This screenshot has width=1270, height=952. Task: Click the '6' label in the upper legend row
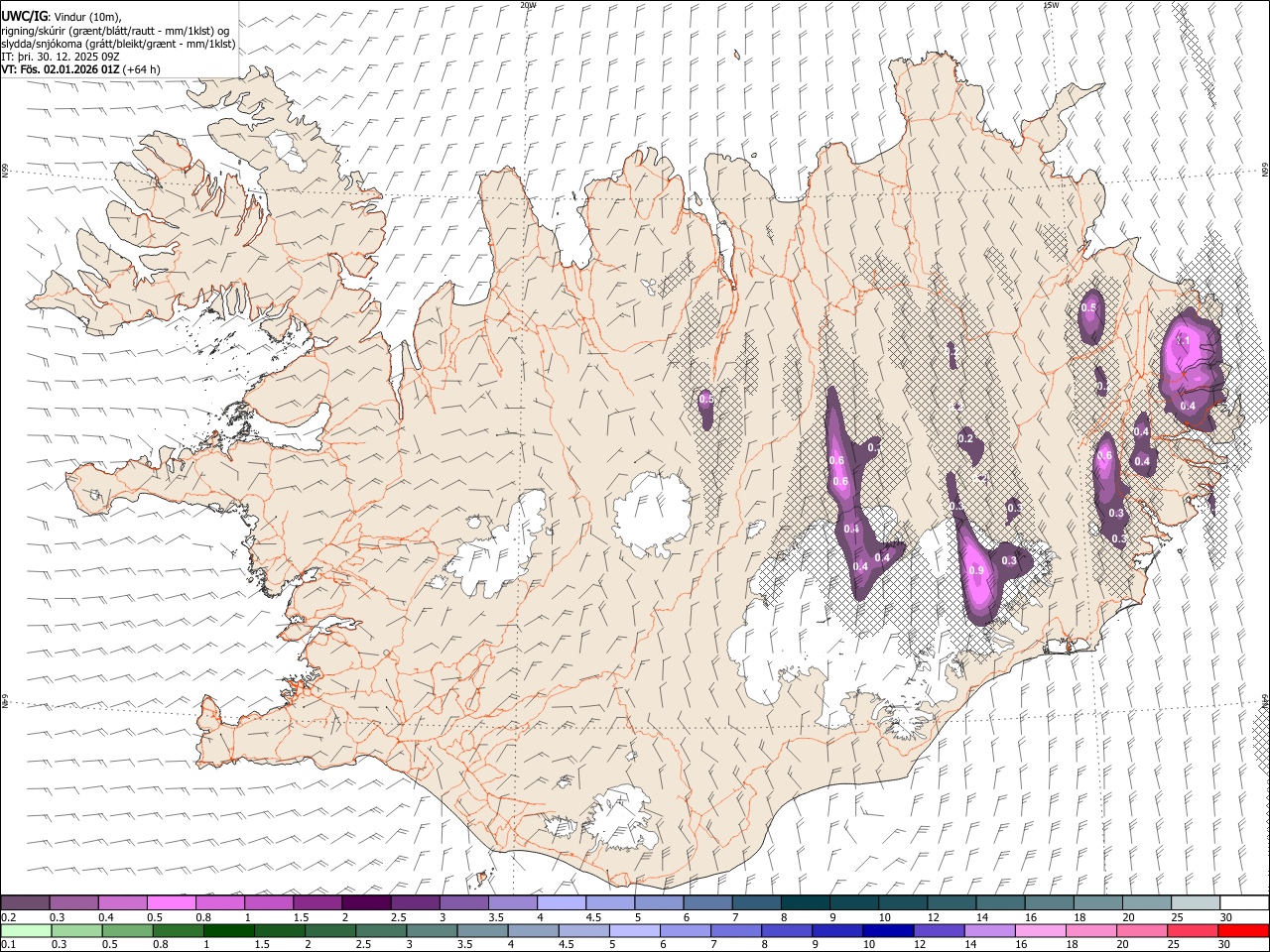(x=687, y=917)
